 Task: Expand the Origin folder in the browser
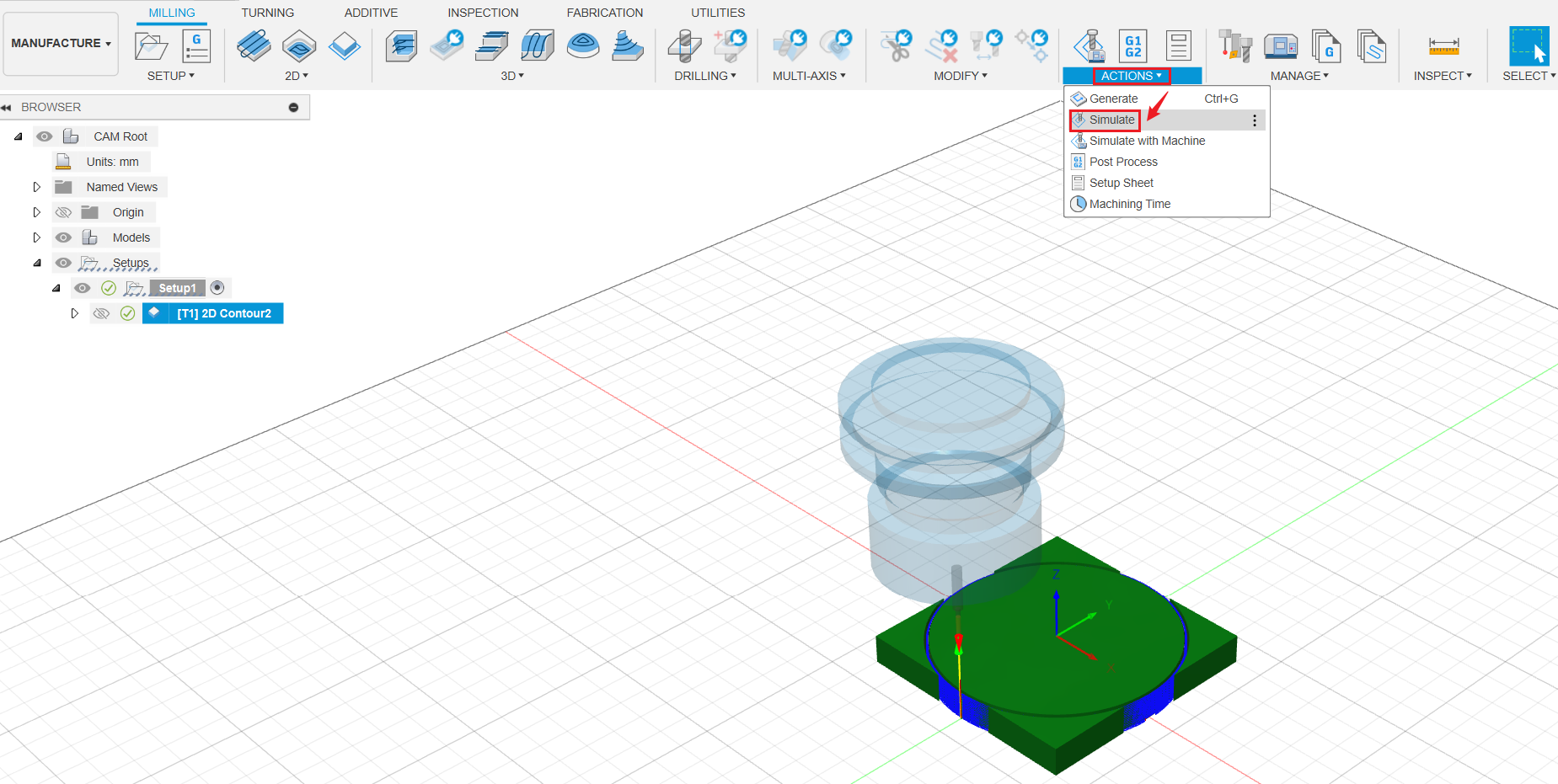(x=36, y=211)
